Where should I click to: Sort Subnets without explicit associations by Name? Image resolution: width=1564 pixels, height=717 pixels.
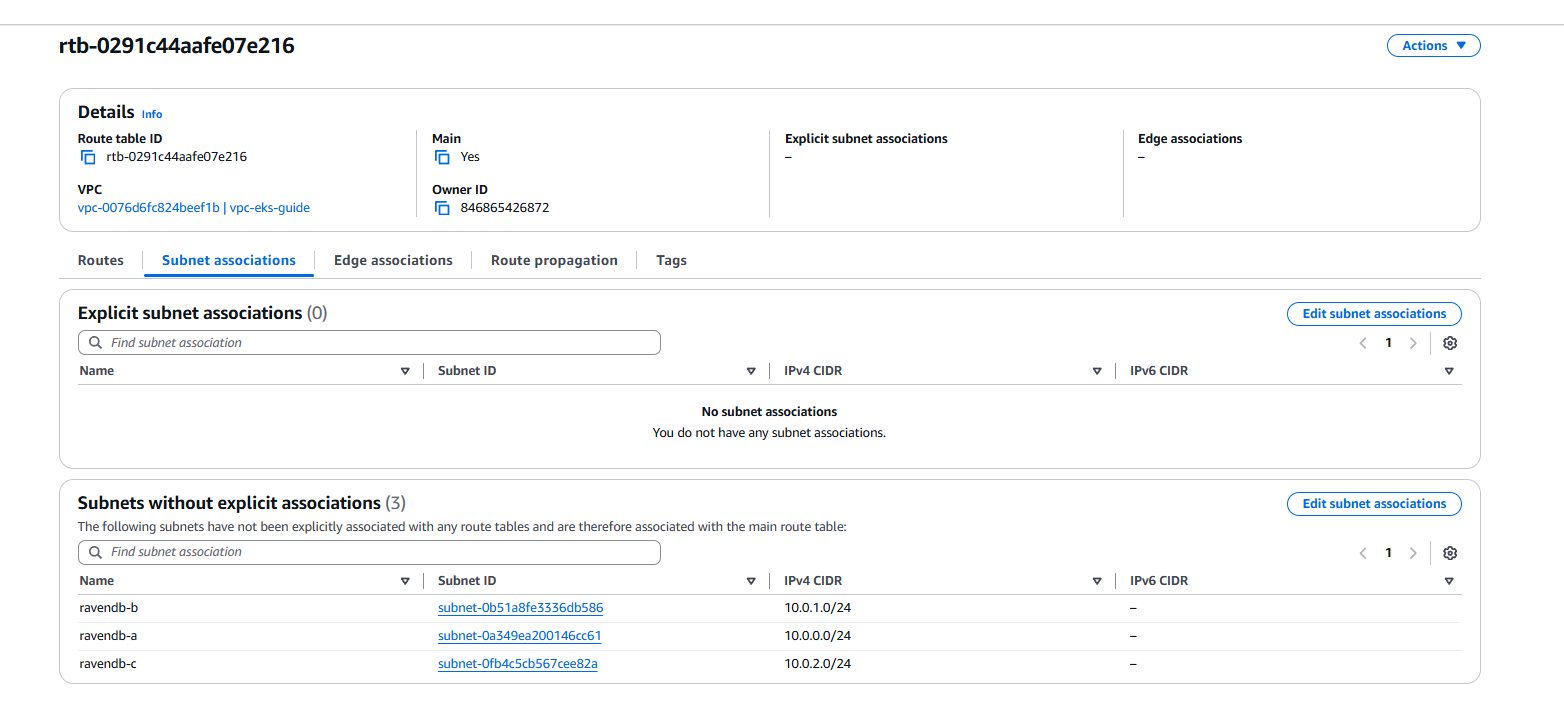tap(405, 581)
